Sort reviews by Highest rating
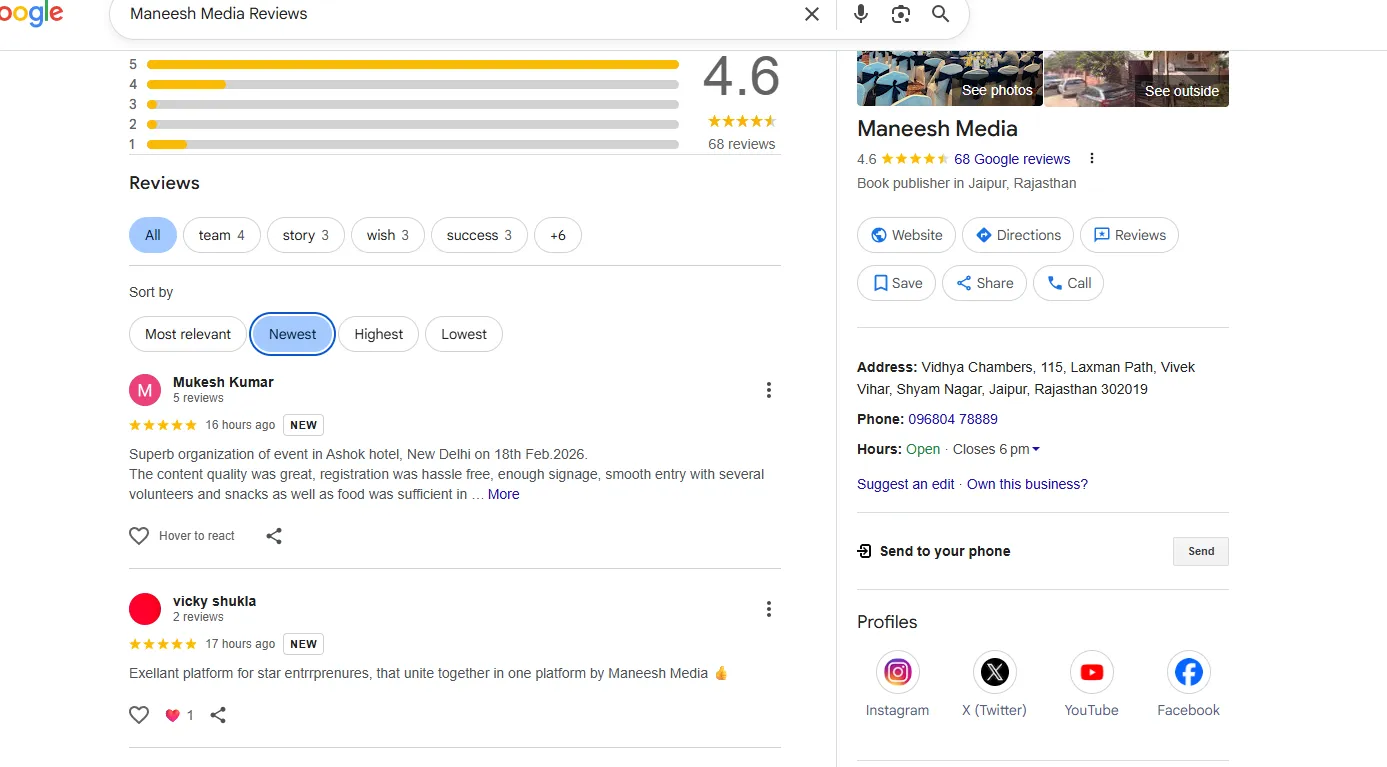 378,334
